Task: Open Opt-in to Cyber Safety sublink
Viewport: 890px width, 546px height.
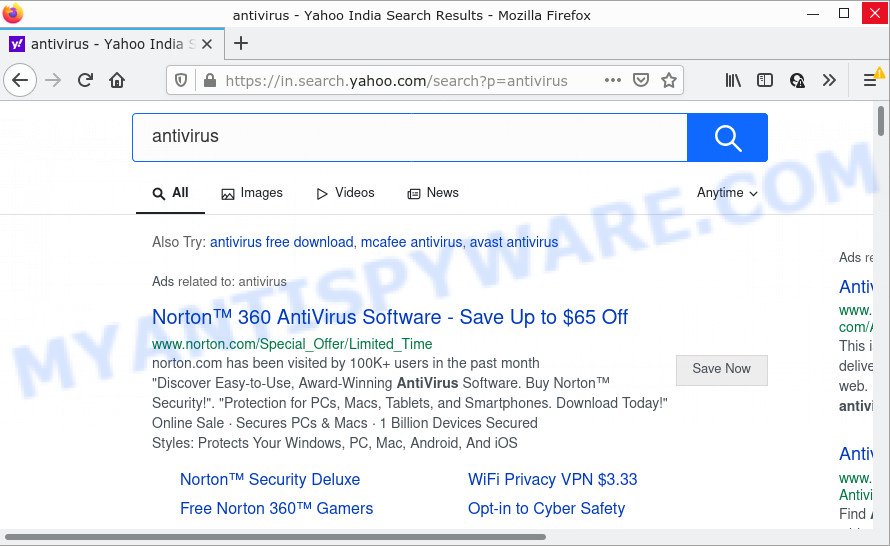Action: tap(547, 509)
